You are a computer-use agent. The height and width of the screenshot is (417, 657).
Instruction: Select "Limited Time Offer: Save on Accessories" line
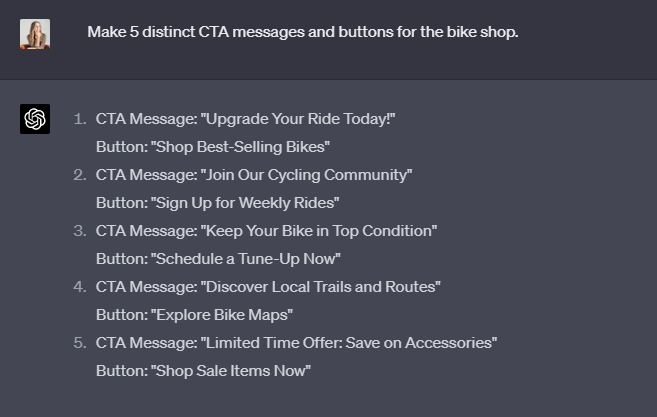[296, 343]
